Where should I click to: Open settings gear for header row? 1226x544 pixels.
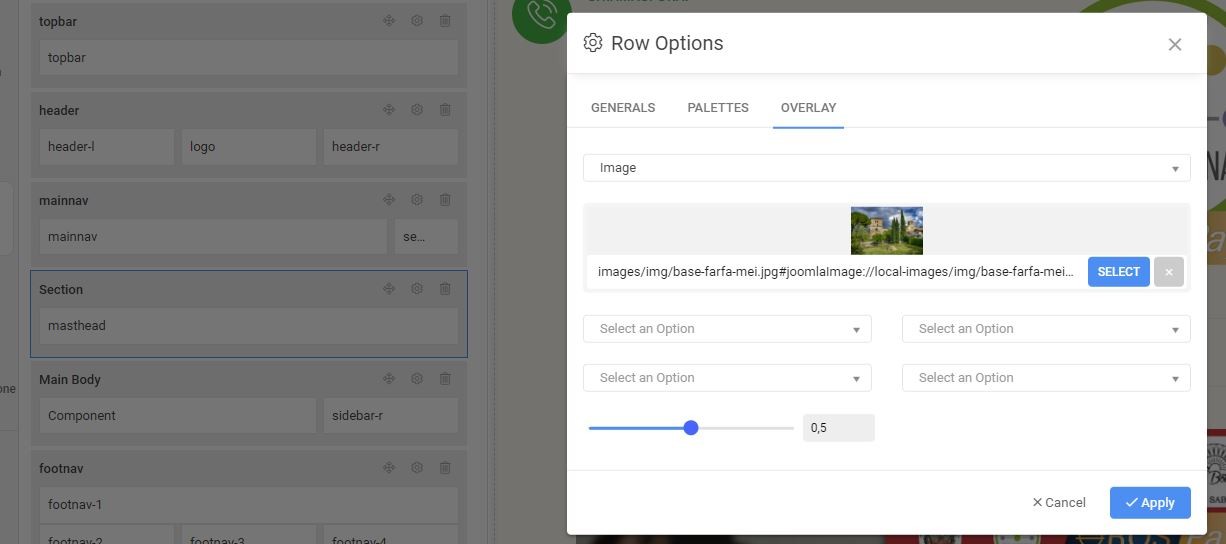417,110
